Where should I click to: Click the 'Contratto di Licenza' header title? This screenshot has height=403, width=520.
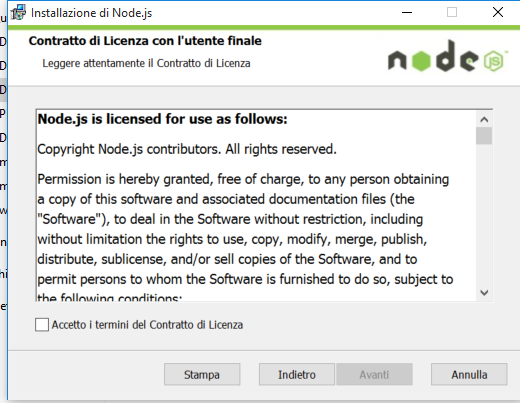tap(145, 41)
